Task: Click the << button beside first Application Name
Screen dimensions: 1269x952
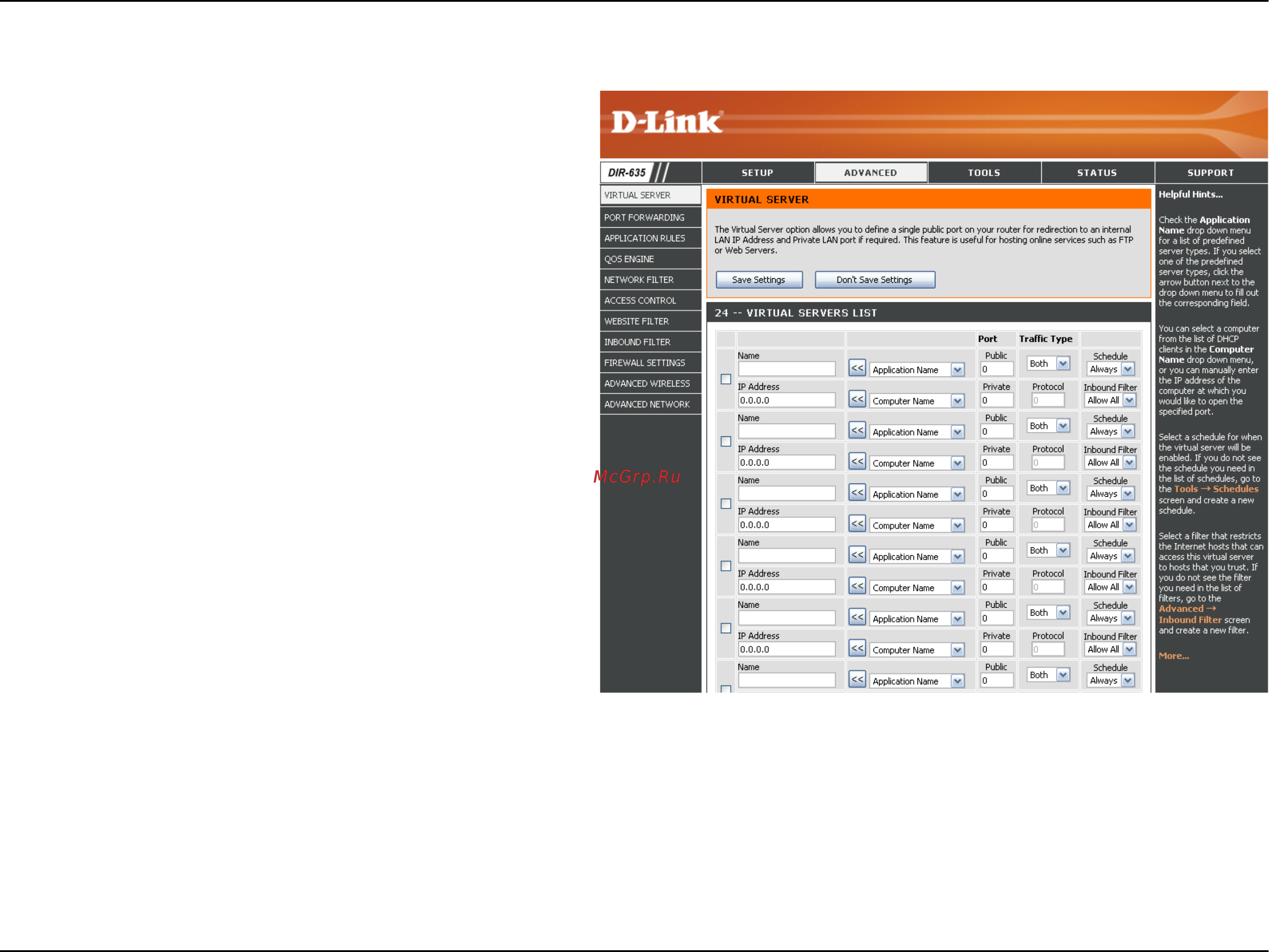Action: [x=857, y=368]
